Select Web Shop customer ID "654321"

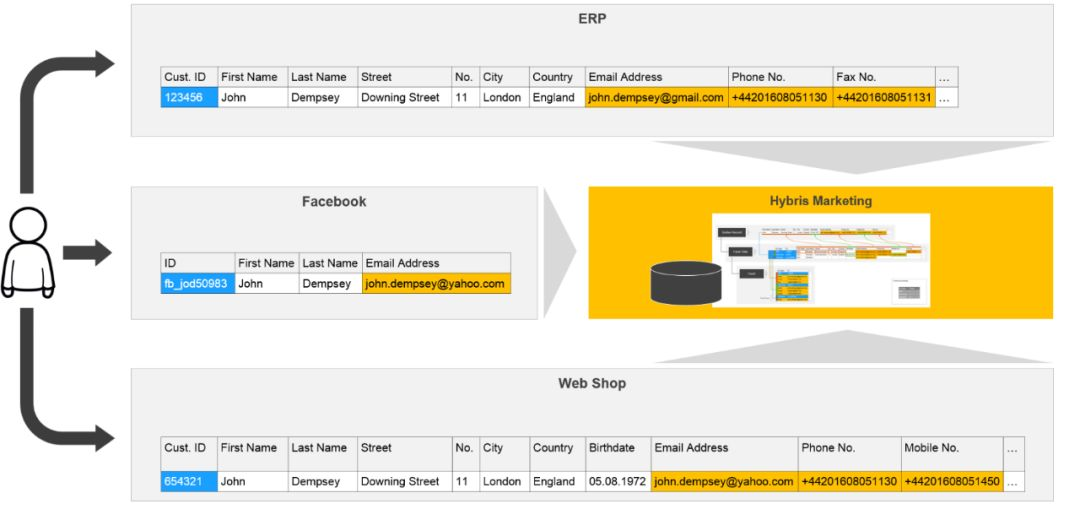189,481
